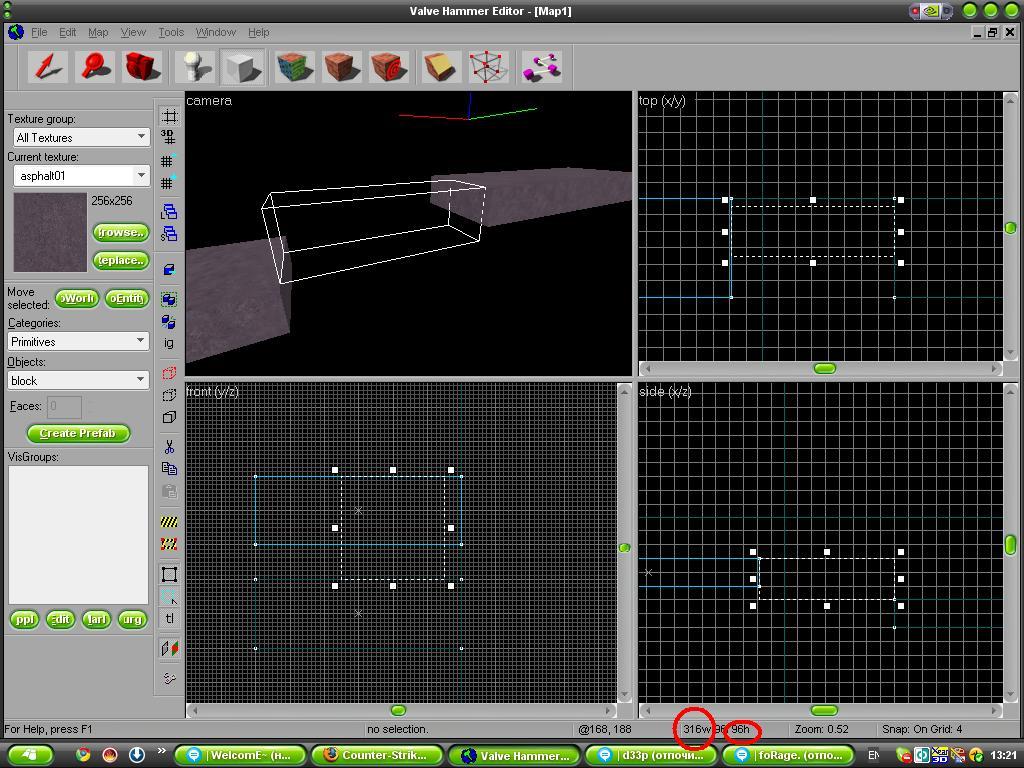Image resolution: width=1024 pixels, height=768 pixels.
Task: Click move selected toWorld button
Action: (x=77, y=298)
